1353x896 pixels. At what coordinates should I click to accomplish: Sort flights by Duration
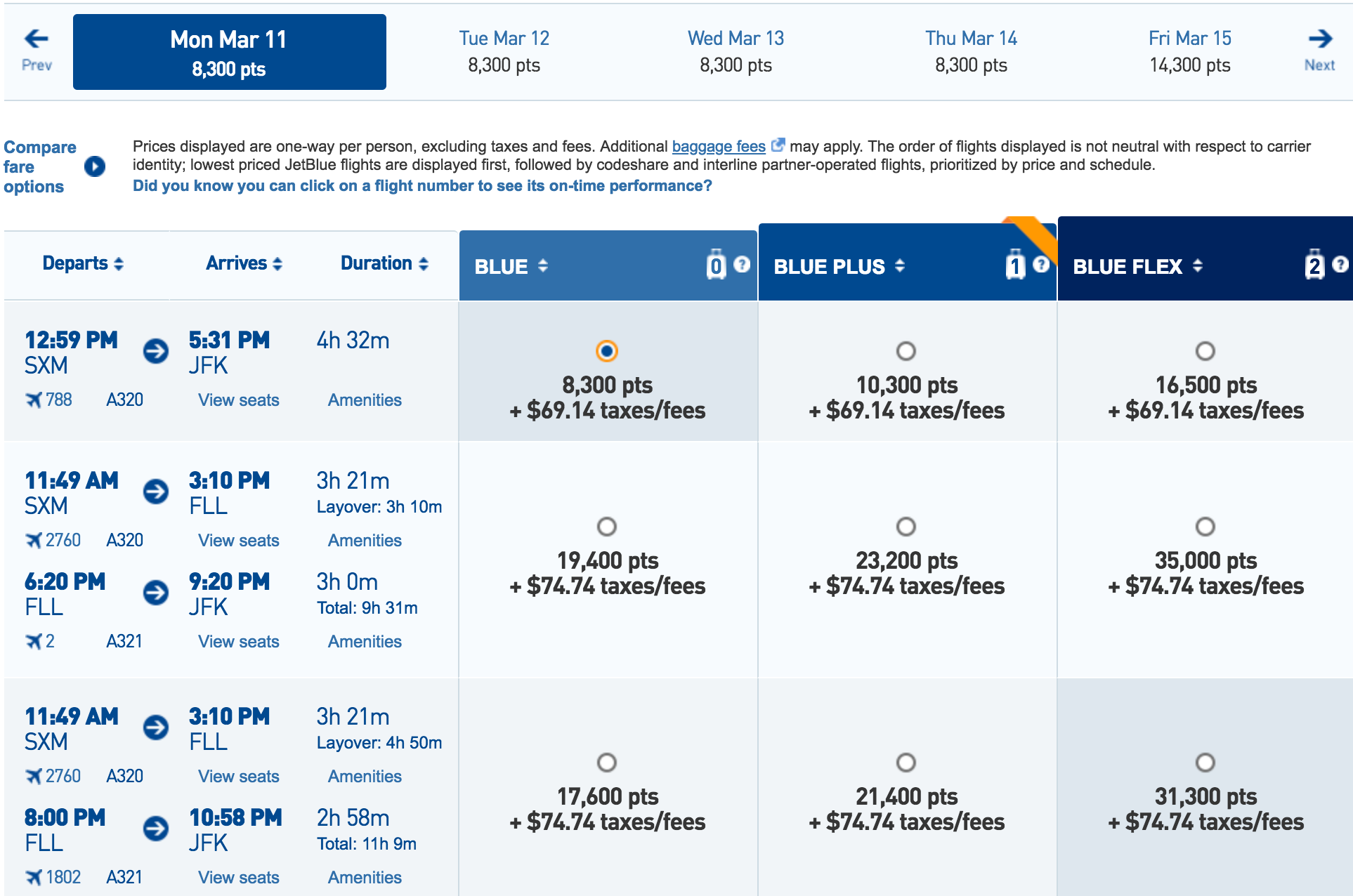pyautogui.click(x=384, y=263)
